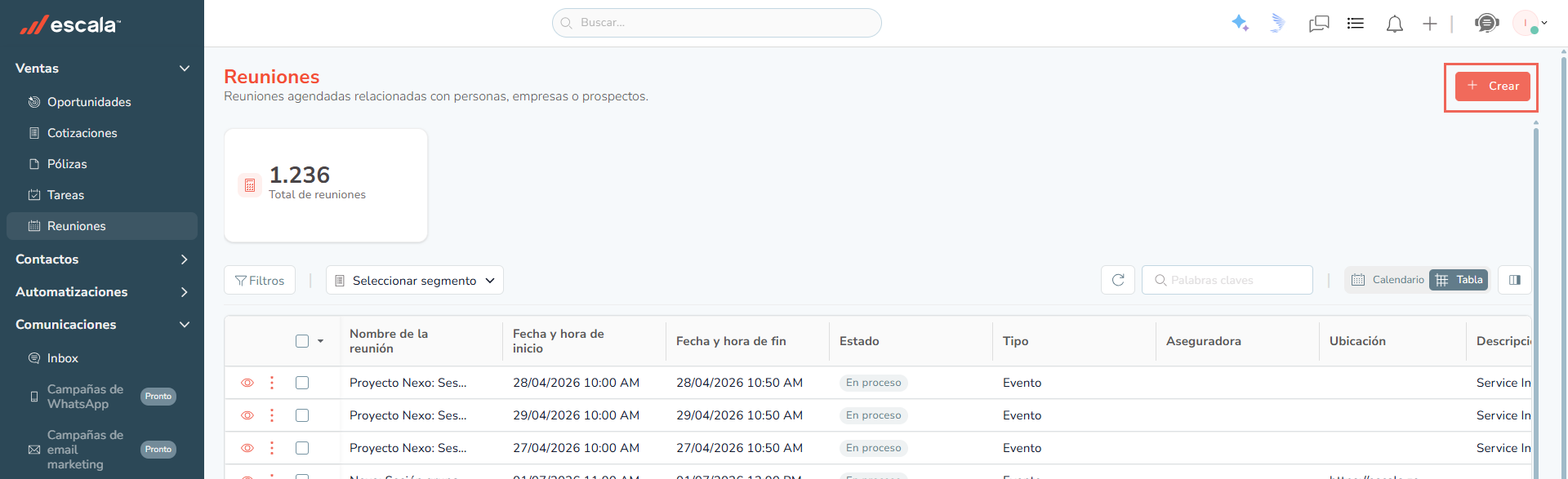Open the chat messages icon in header
The image size is (1568, 479).
(x=1319, y=24)
